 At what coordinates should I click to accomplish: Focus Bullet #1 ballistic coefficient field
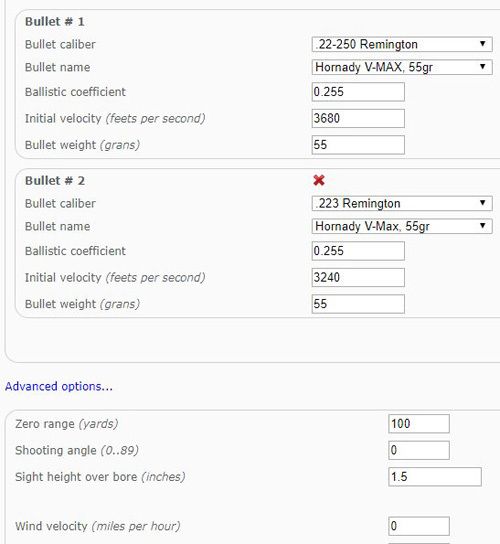coord(358,92)
